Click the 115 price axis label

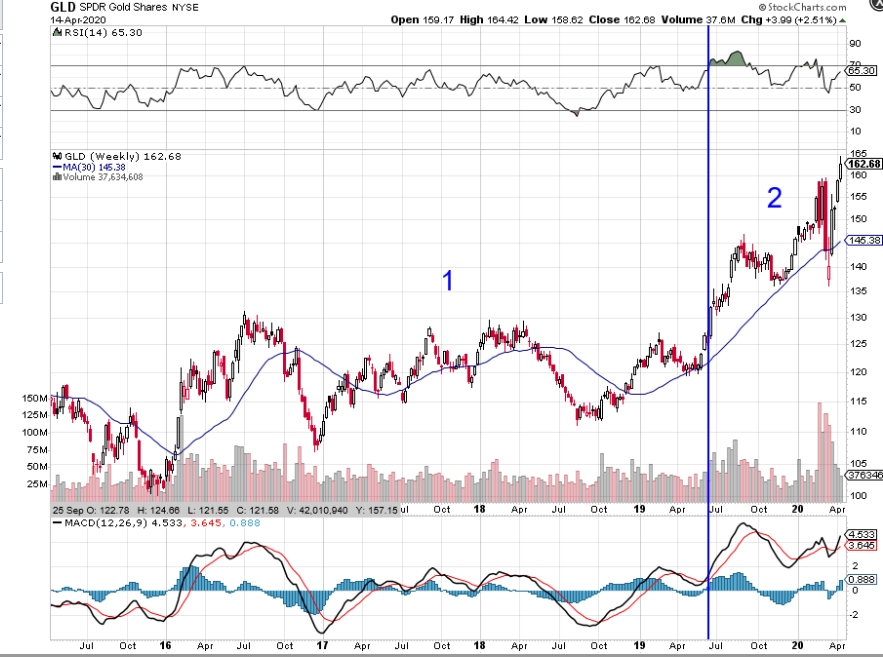point(858,401)
